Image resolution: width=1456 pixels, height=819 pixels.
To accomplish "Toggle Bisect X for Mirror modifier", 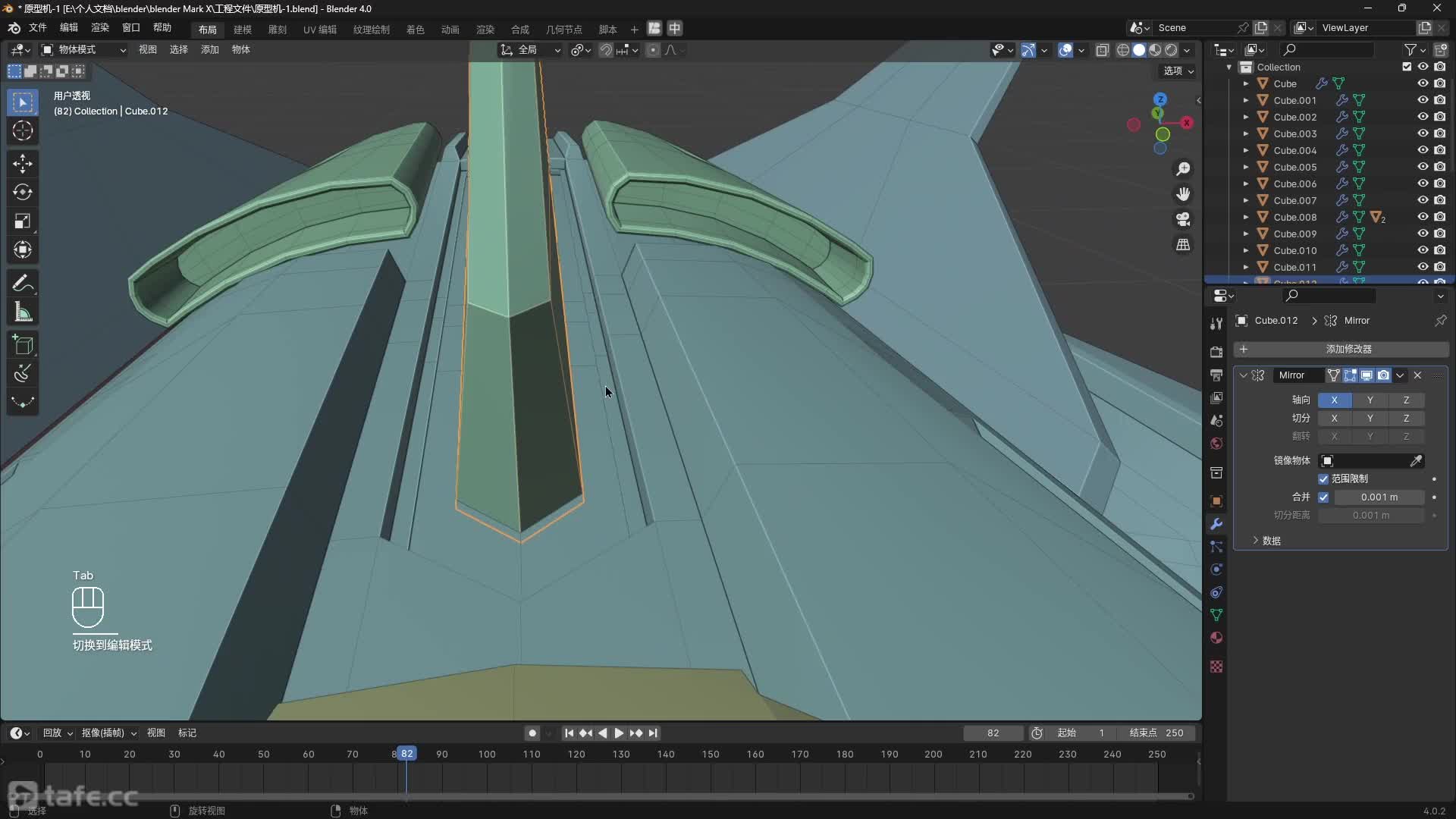I will [1334, 419].
